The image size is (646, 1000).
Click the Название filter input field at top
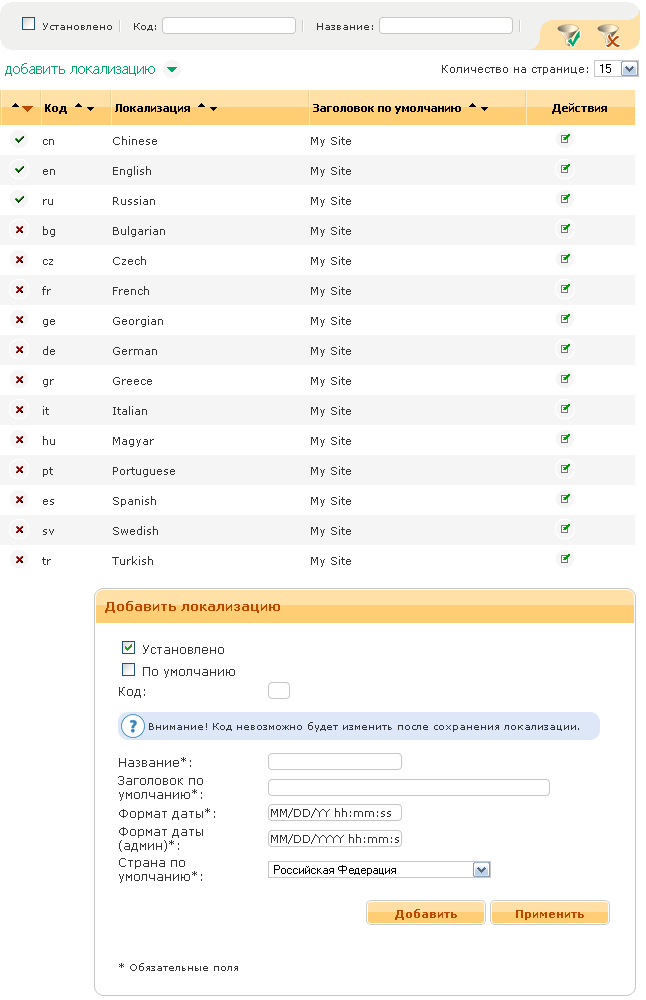[x=445, y=26]
